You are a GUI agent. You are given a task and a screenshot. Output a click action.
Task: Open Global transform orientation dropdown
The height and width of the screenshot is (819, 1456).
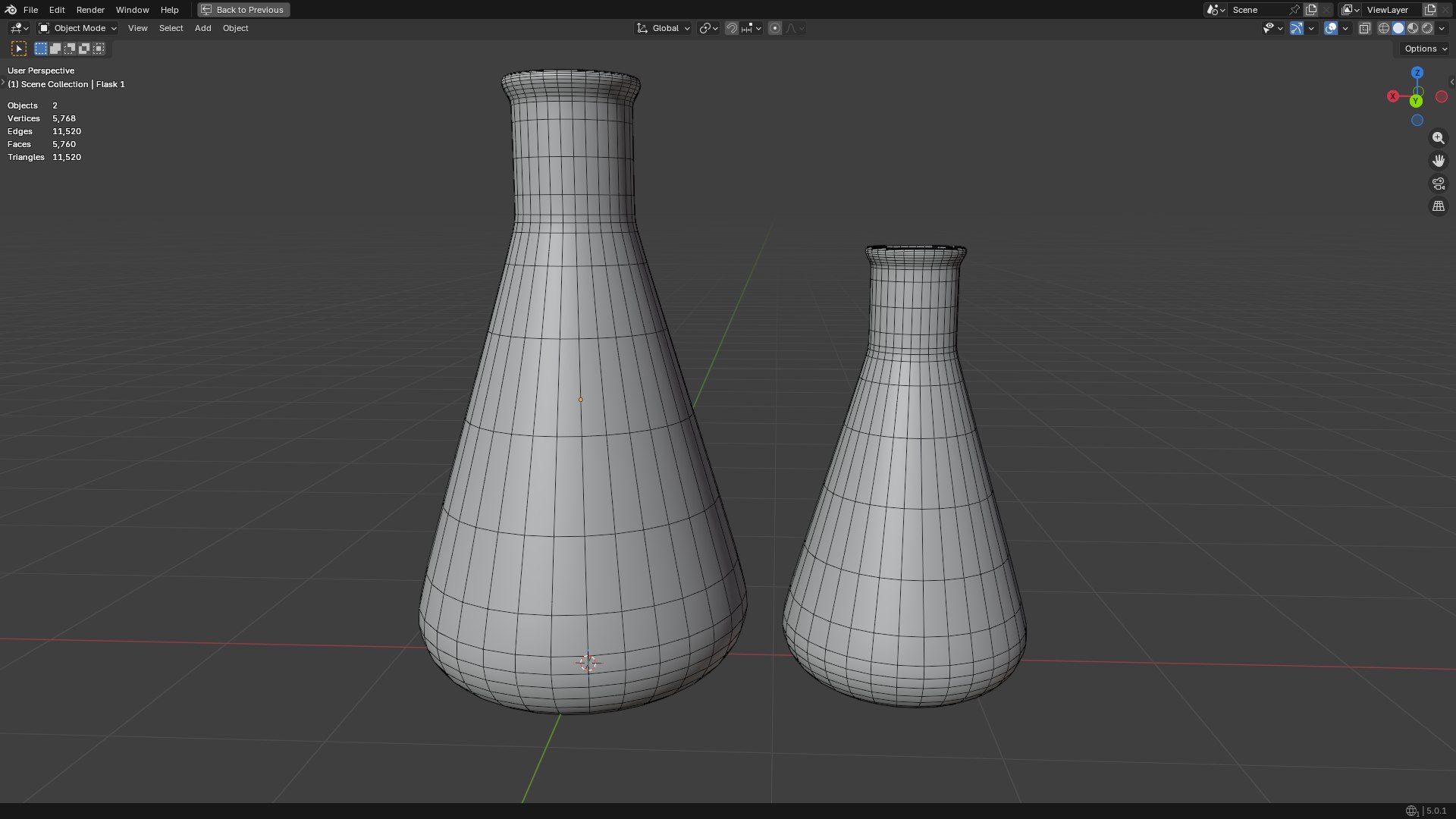point(664,28)
